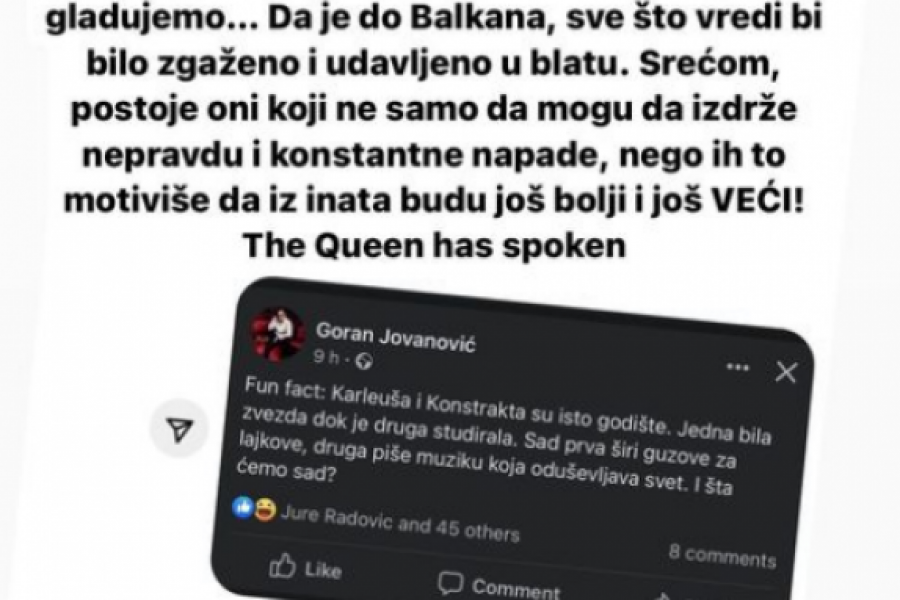Open the 8 comments link
The image size is (900, 600).
[x=722, y=555]
